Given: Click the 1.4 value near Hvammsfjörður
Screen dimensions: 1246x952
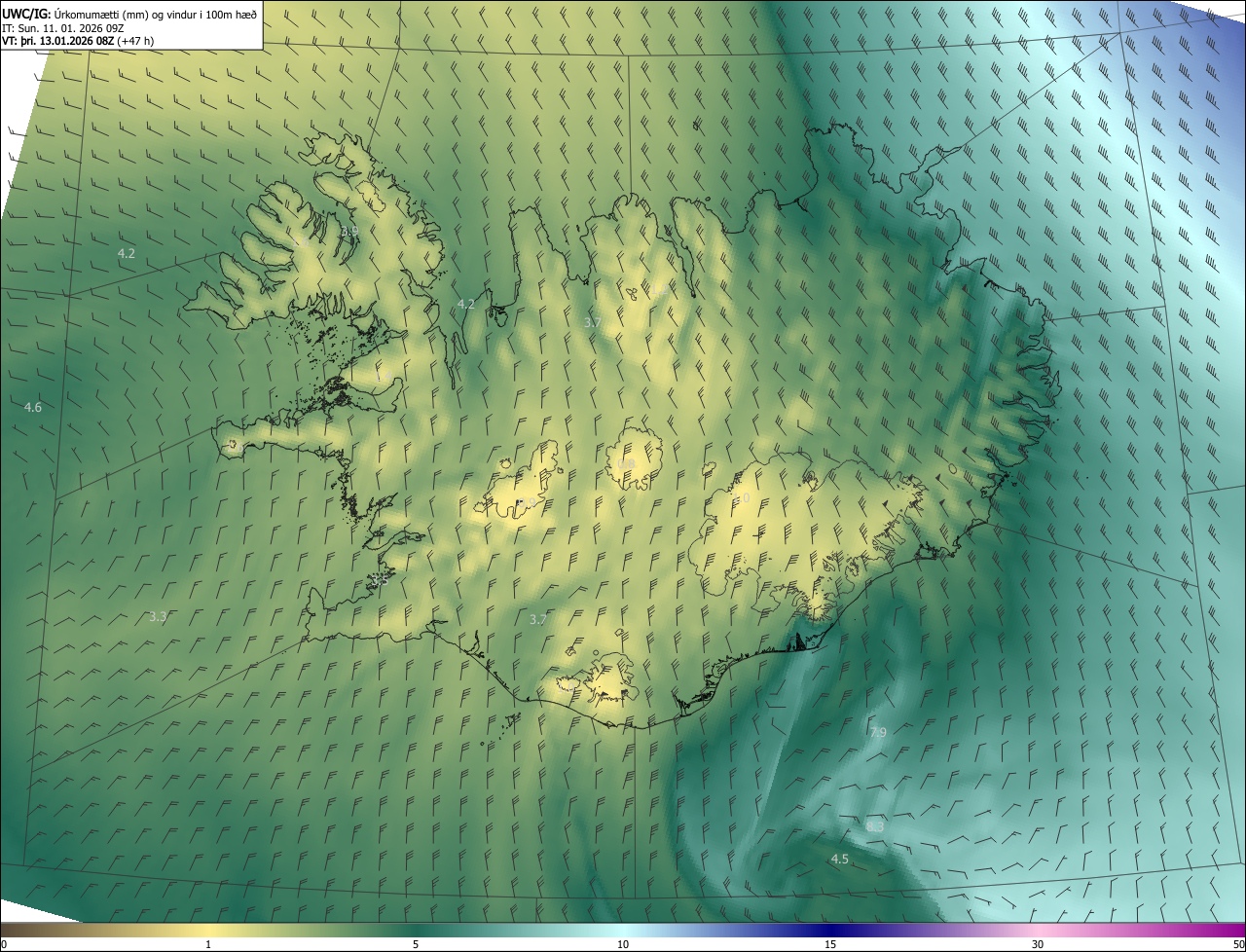Looking at the screenshot, I should [x=382, y=377].
